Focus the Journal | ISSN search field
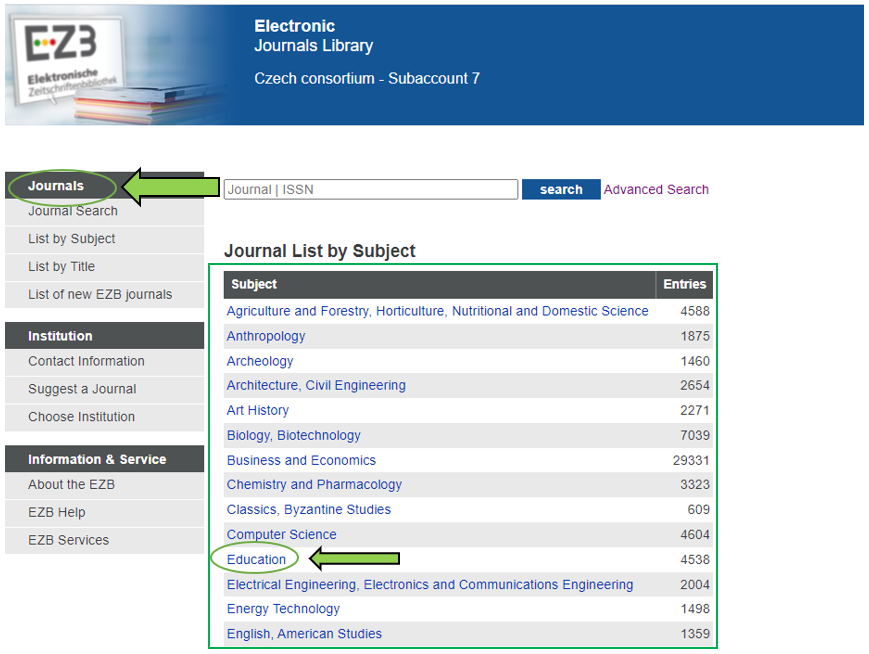 (x=371, y=190)
